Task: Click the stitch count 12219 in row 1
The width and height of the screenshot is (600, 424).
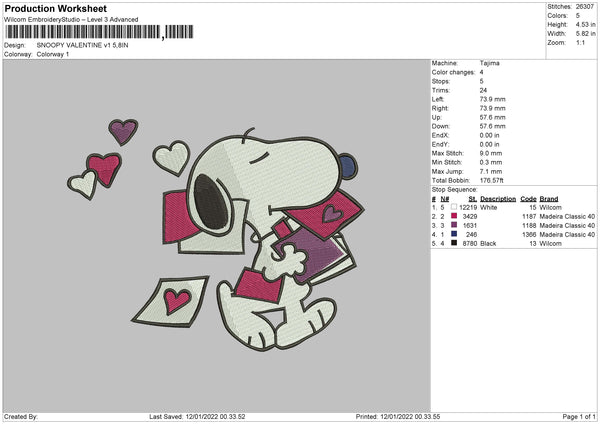Action: coord(468,207)
